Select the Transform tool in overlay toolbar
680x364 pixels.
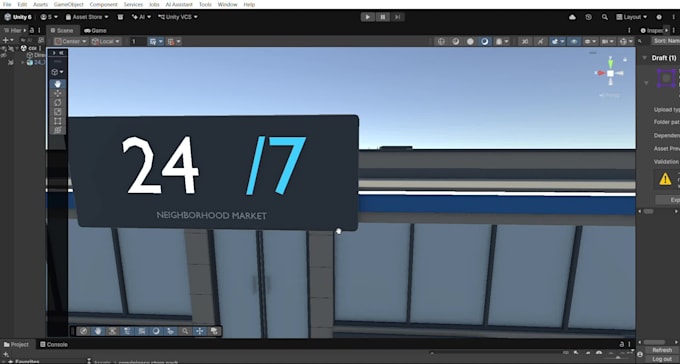58,130
